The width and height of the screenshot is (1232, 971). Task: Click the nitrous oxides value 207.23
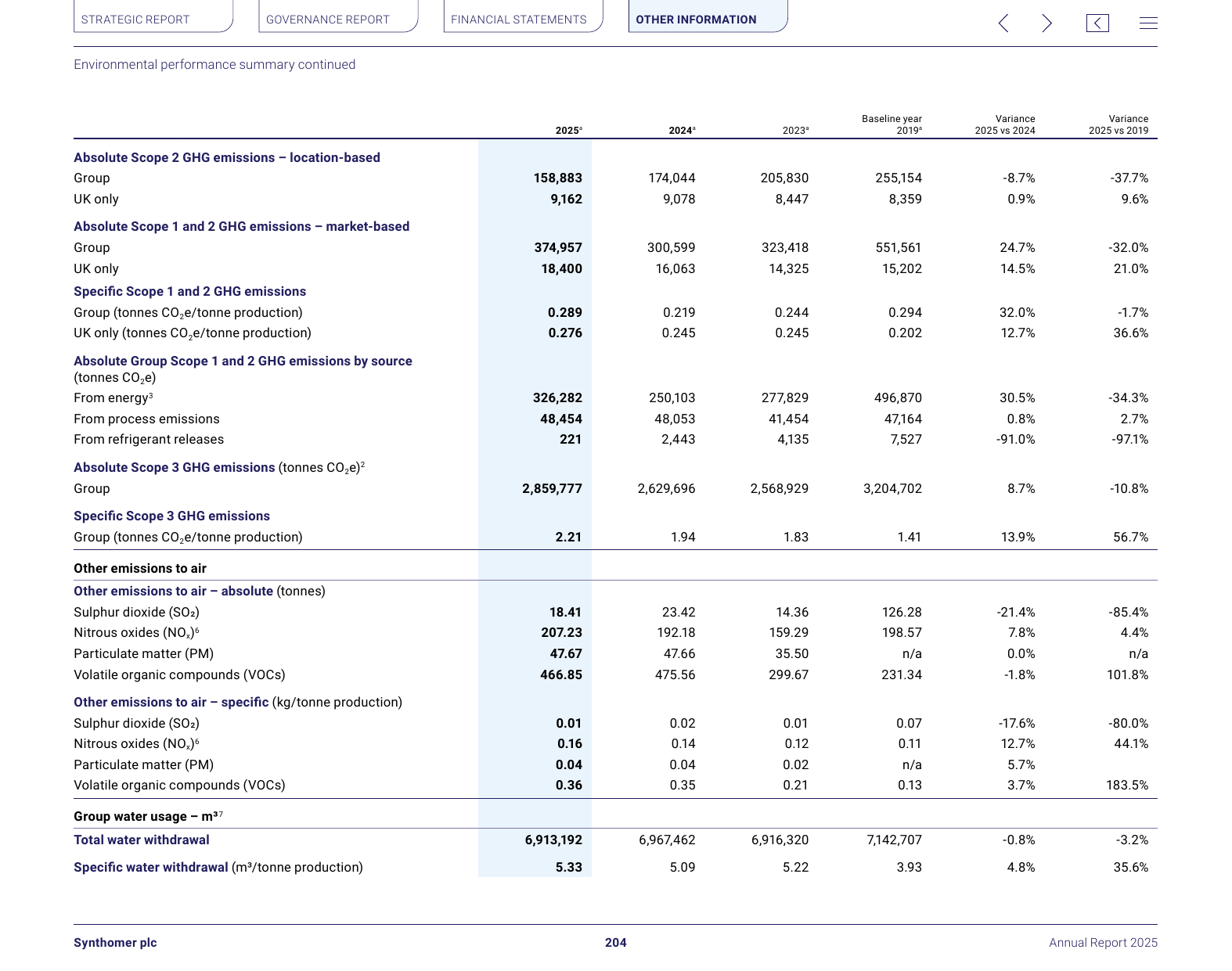coord(561,633)
